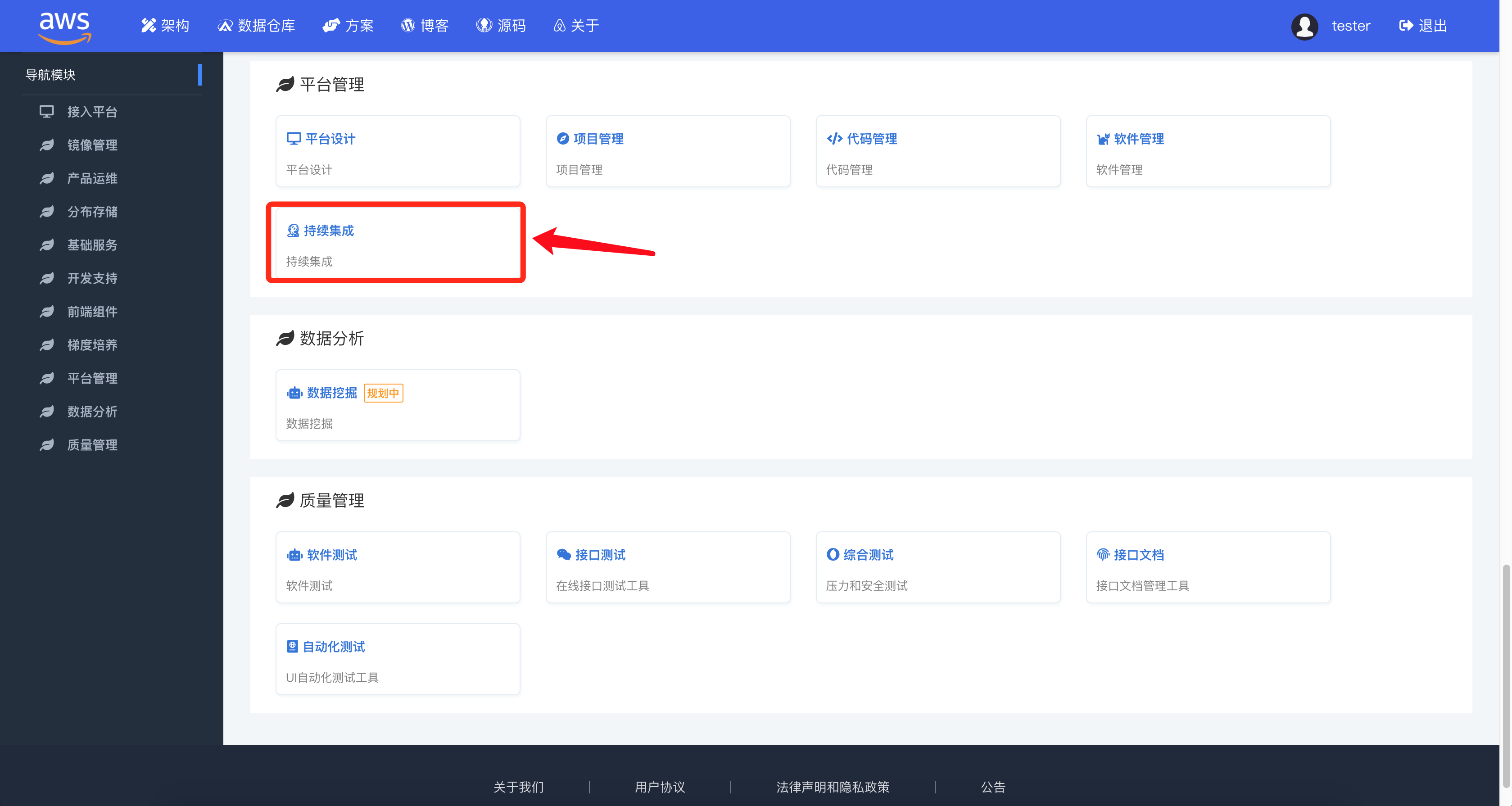Click the leaf icon beside 开发支持

[47, 278]
